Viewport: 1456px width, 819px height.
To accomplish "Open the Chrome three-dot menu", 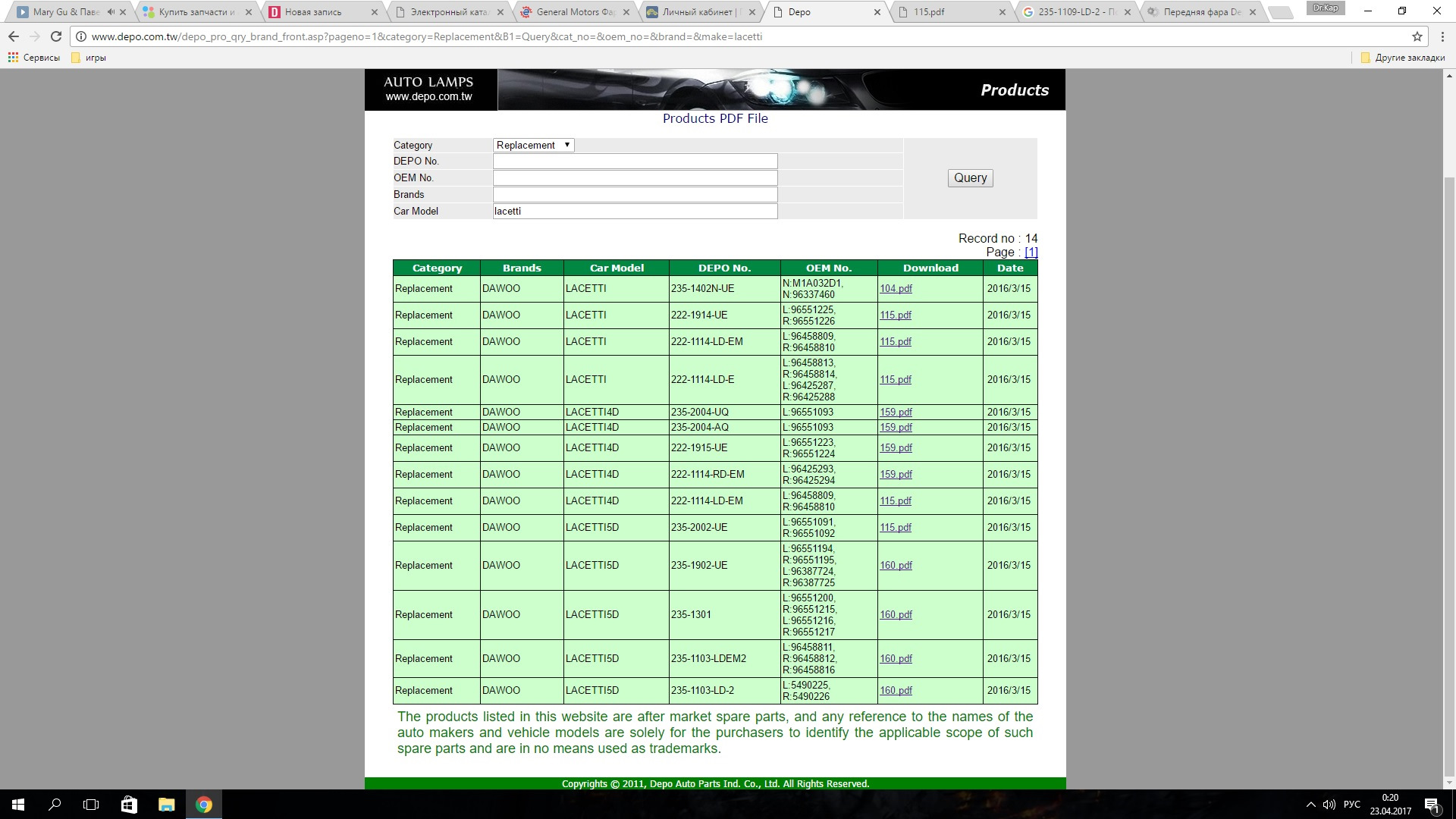I will [1441, 36].
